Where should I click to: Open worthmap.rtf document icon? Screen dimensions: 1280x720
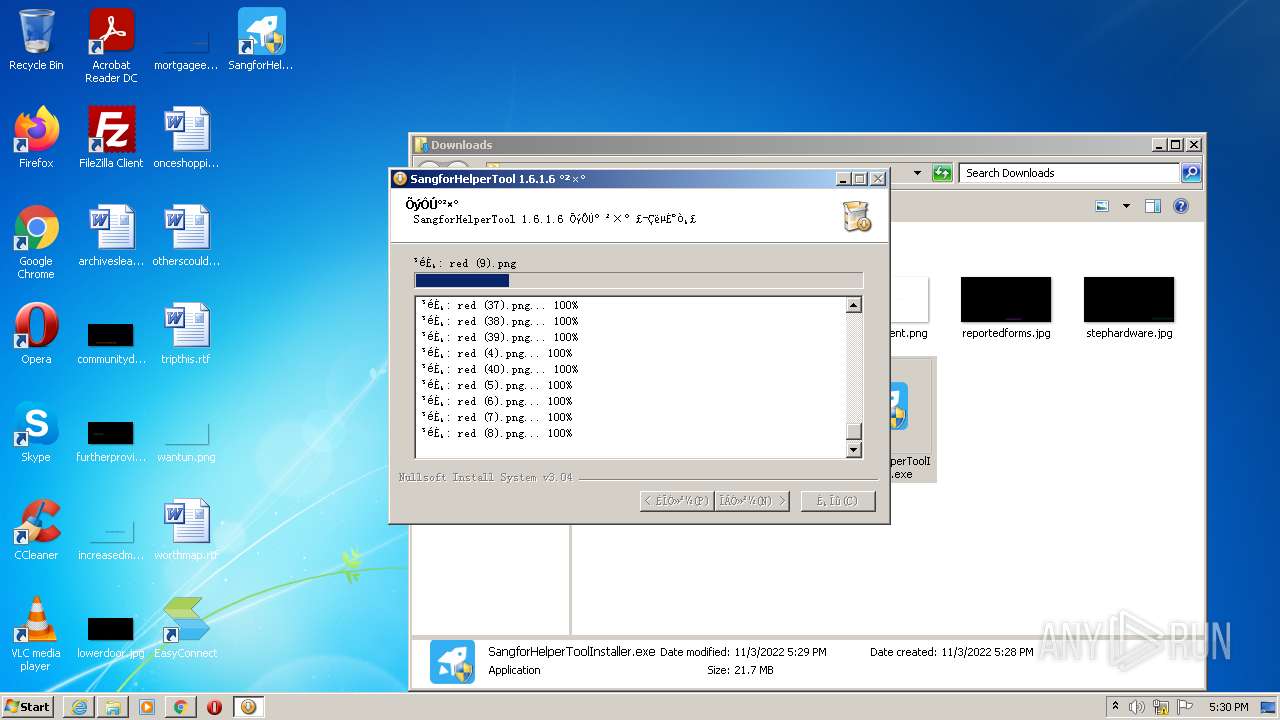pyautogui.click(x=186, y=530)
